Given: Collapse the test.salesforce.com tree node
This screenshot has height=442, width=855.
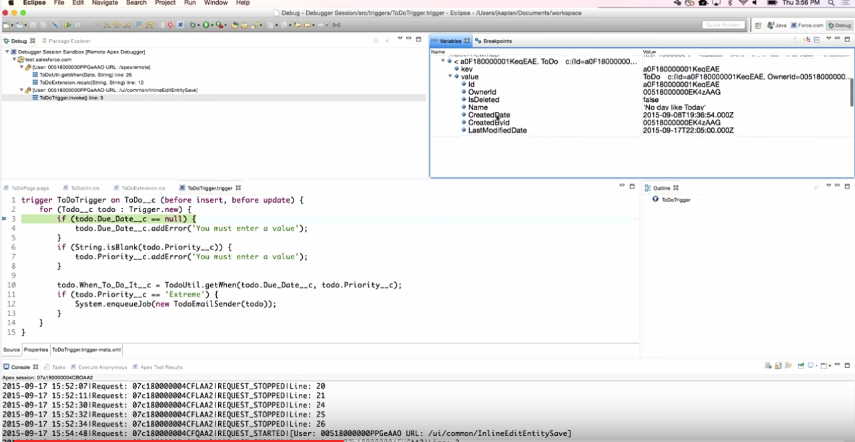Looking at the screenshot, I should [x=14, y=59].
